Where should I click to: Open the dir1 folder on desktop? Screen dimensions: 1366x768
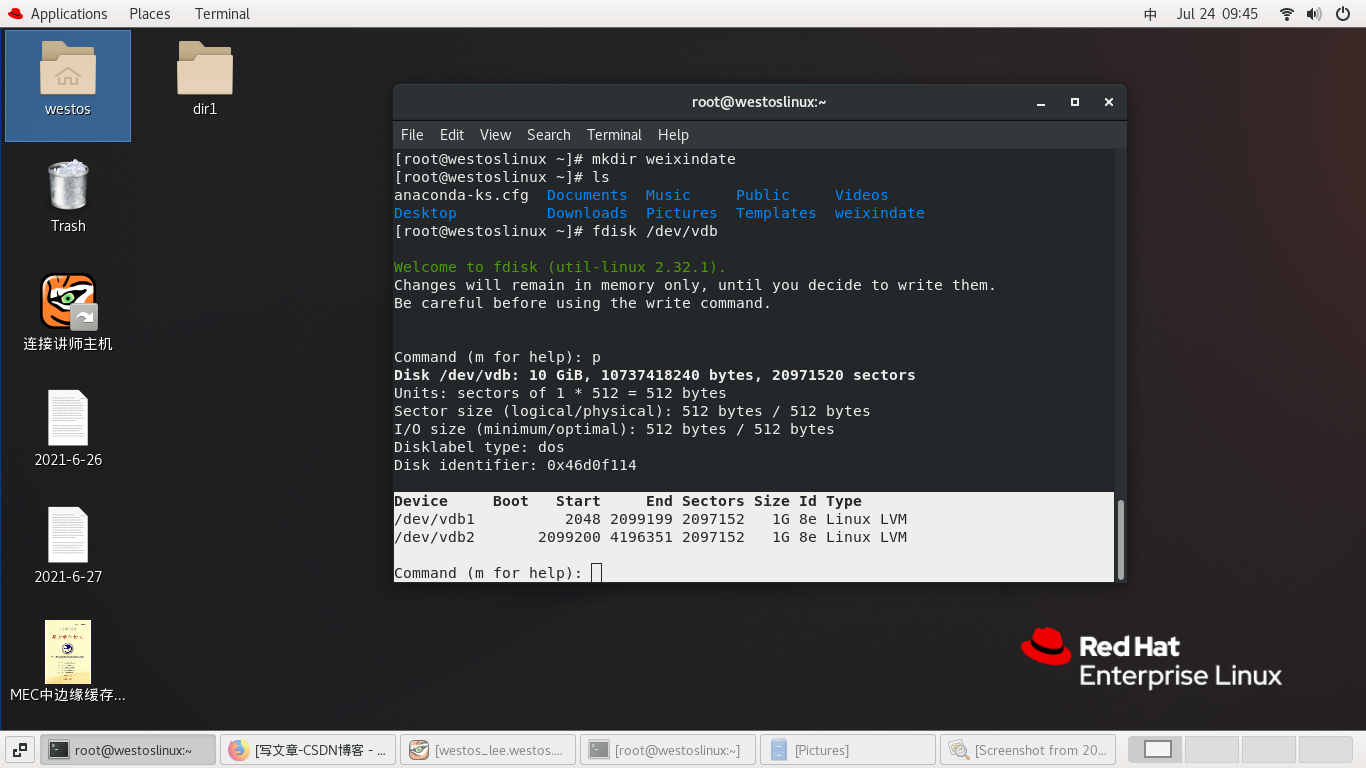pyautogui.click(x=204, y=67)
